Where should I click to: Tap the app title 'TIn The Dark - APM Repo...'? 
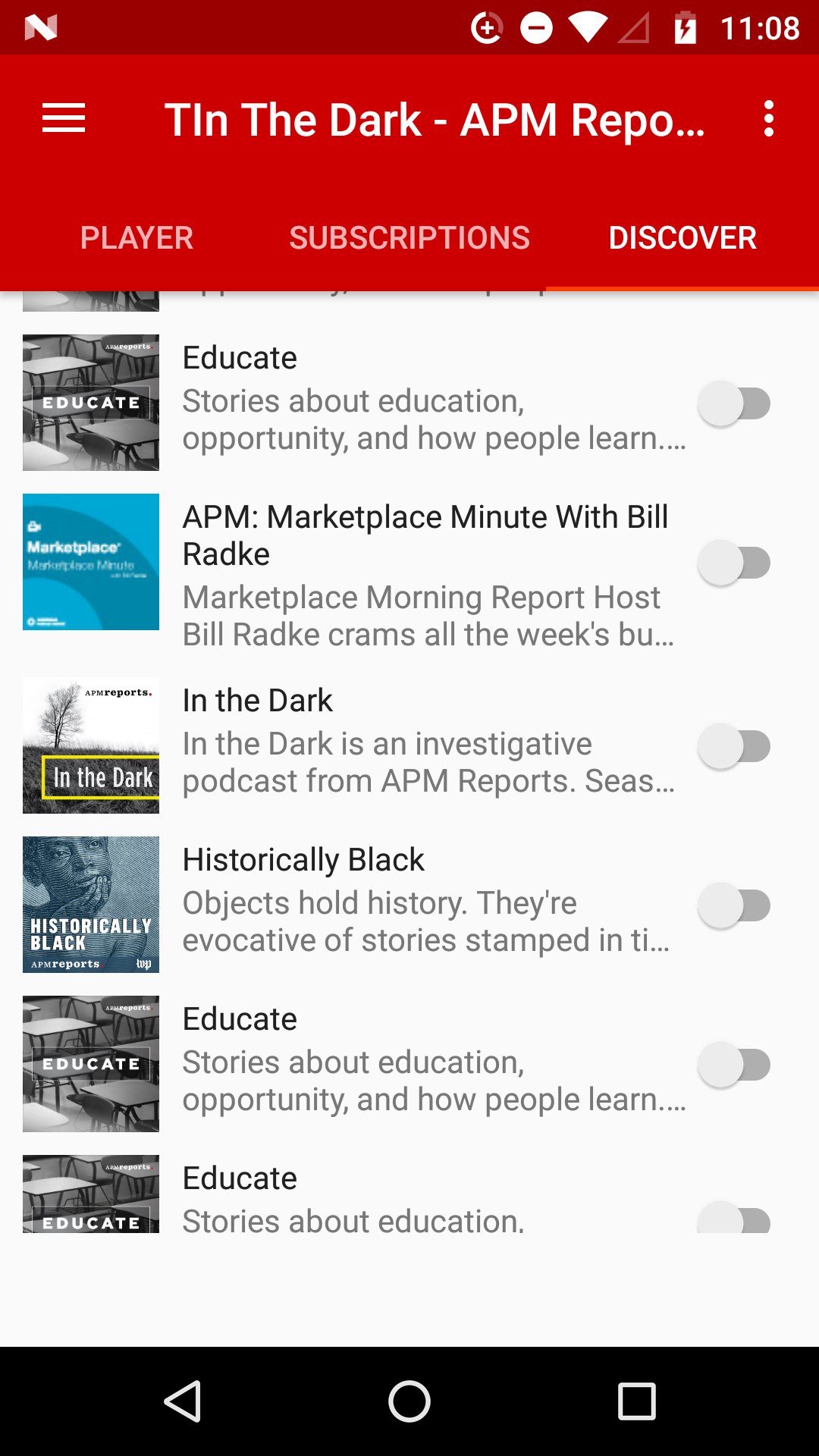click(x=435, y=120)
